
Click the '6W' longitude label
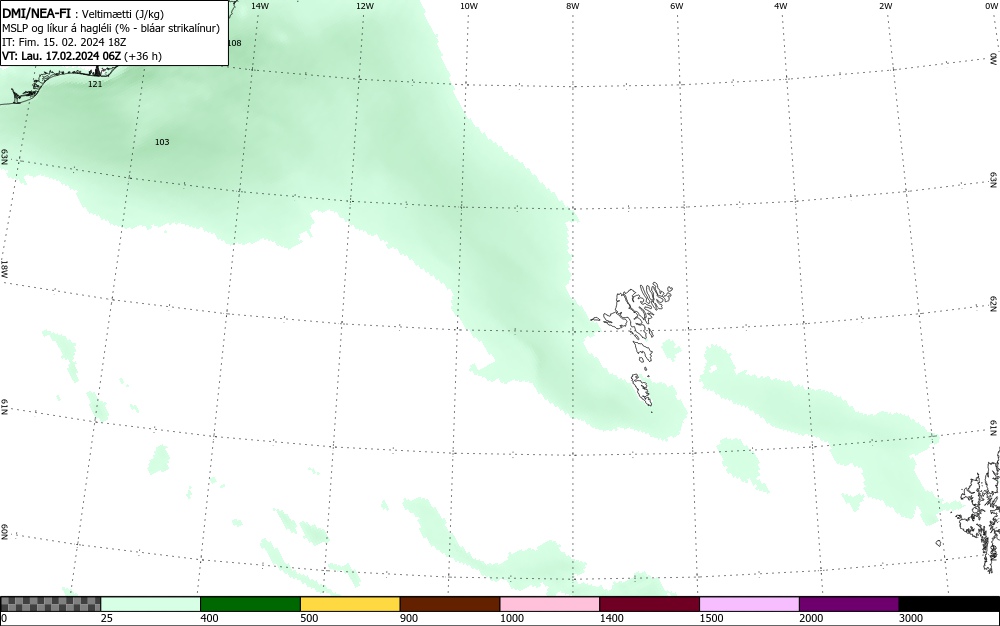677,6
